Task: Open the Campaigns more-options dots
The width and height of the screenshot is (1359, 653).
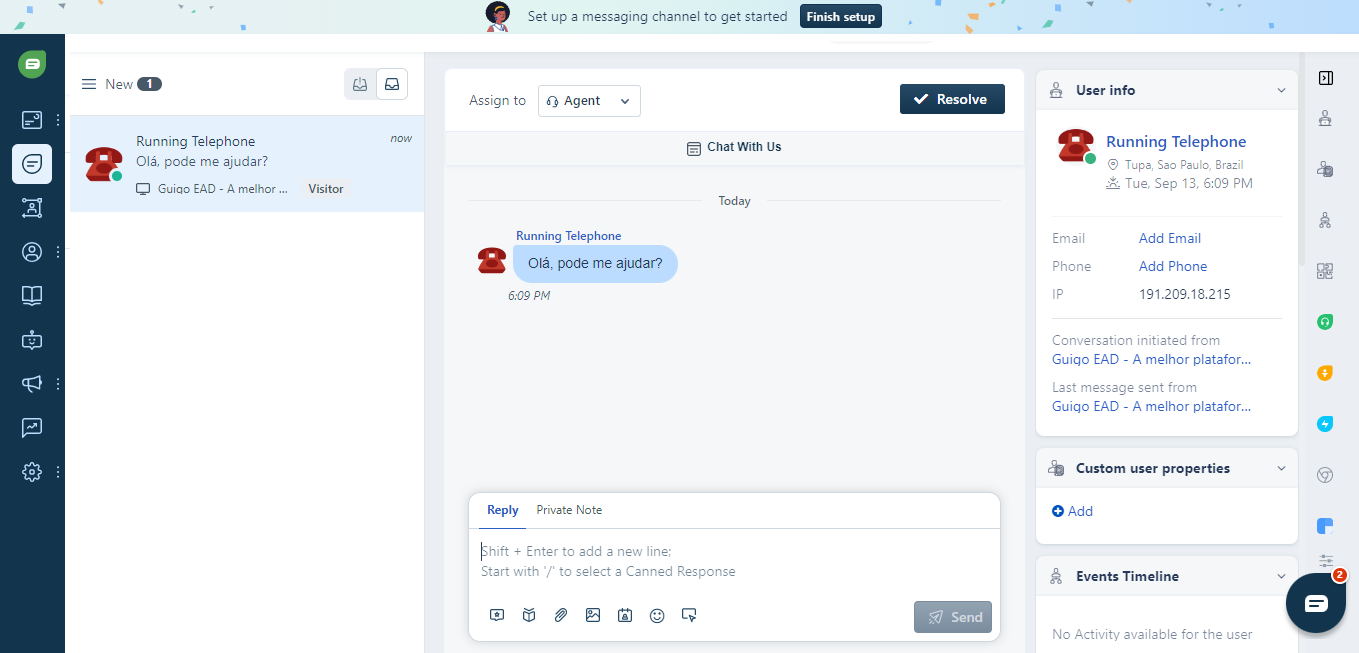Action: (x=58, y=383)
